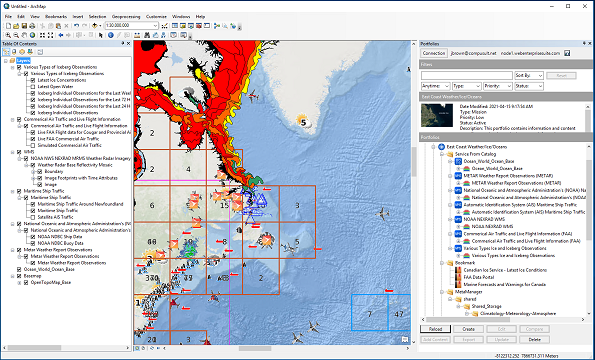Open the Sort By dropdown
The image size is (595, 360).
[x=529, y=75]
